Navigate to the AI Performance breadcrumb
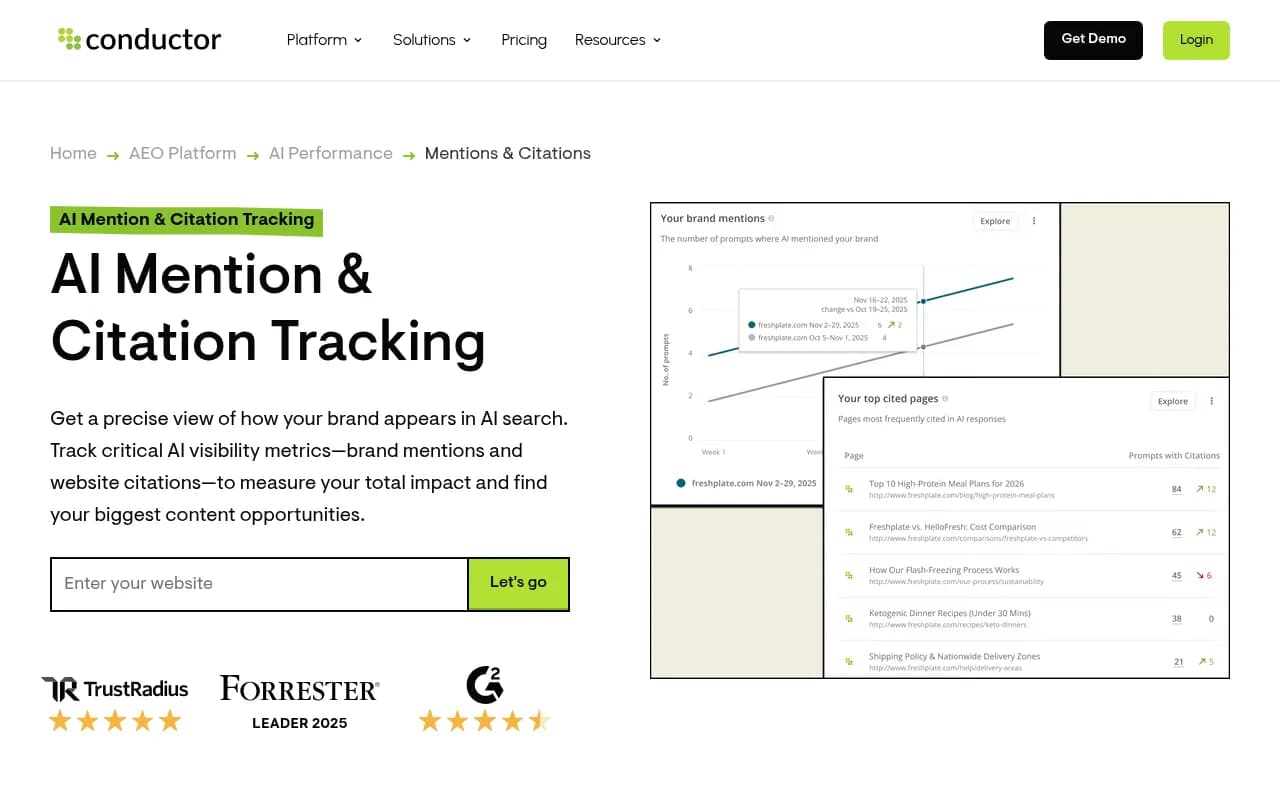The width and height of the screenshot is (1280, 800). pos(331,153)
